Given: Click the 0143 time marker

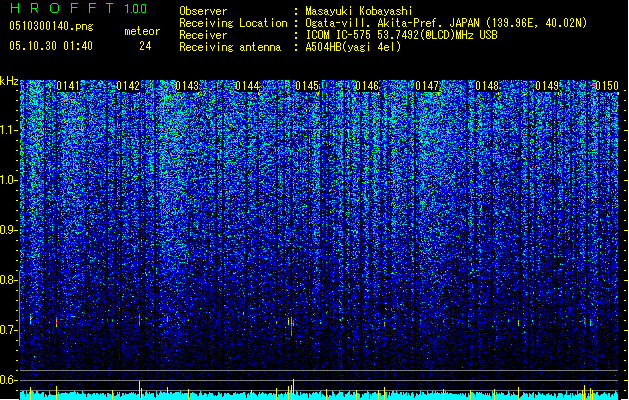Looking at the screenshot, I should (x=187, y=86).
